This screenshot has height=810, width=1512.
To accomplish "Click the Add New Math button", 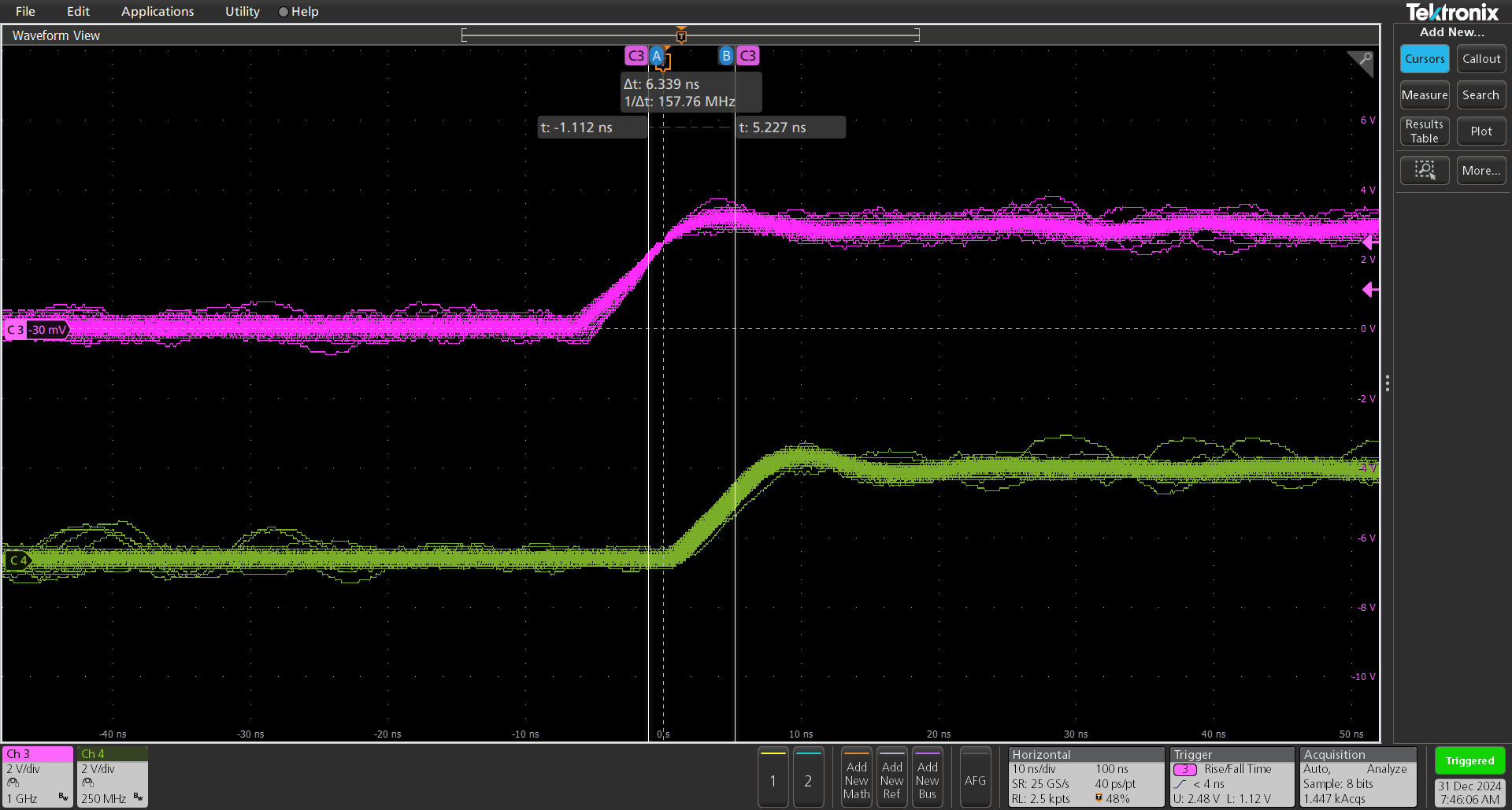I will point(856,779).
